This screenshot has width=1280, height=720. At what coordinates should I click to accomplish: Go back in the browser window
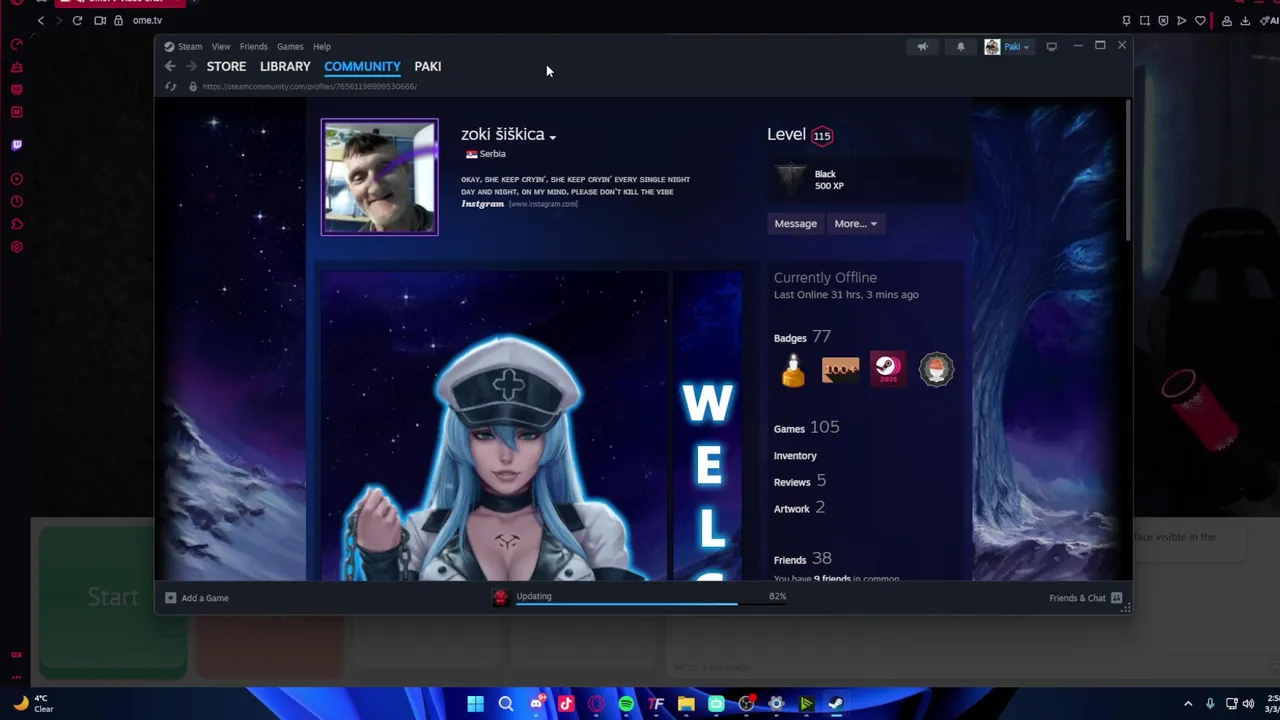tap(40, 20)
